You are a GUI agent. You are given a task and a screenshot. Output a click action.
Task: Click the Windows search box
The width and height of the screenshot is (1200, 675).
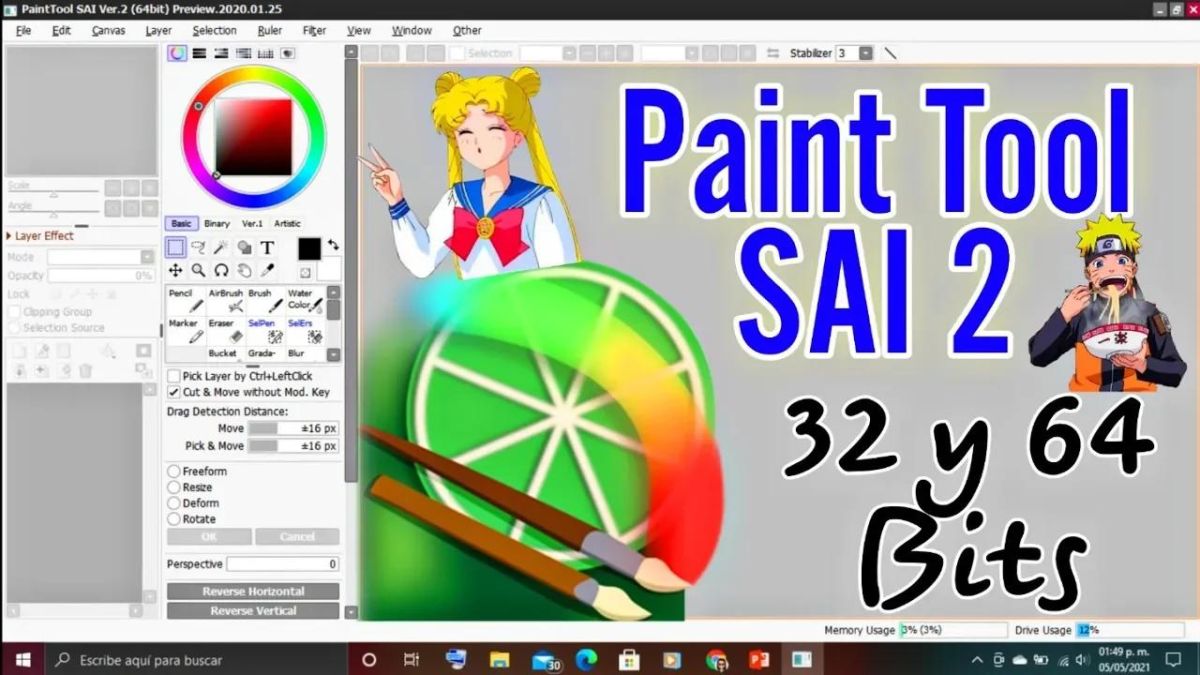tap(197, 660)
